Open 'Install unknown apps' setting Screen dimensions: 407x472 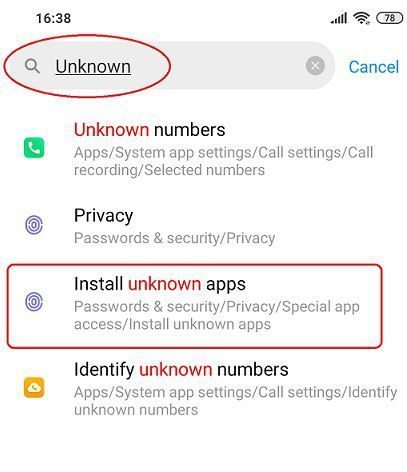(195, 306)
